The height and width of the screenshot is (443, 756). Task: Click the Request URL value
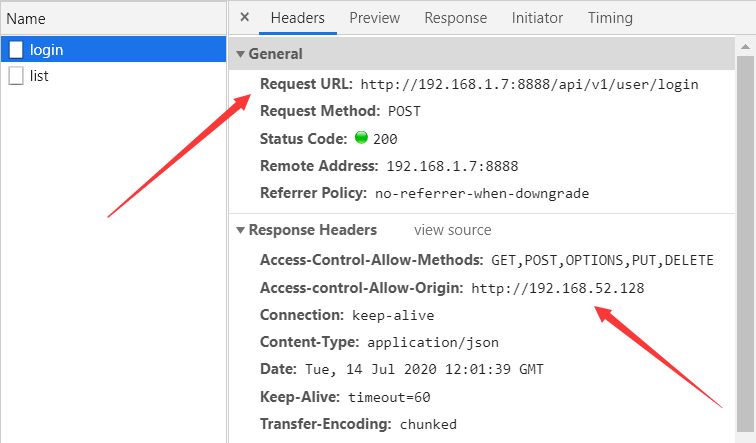click(x=529, y=85)
